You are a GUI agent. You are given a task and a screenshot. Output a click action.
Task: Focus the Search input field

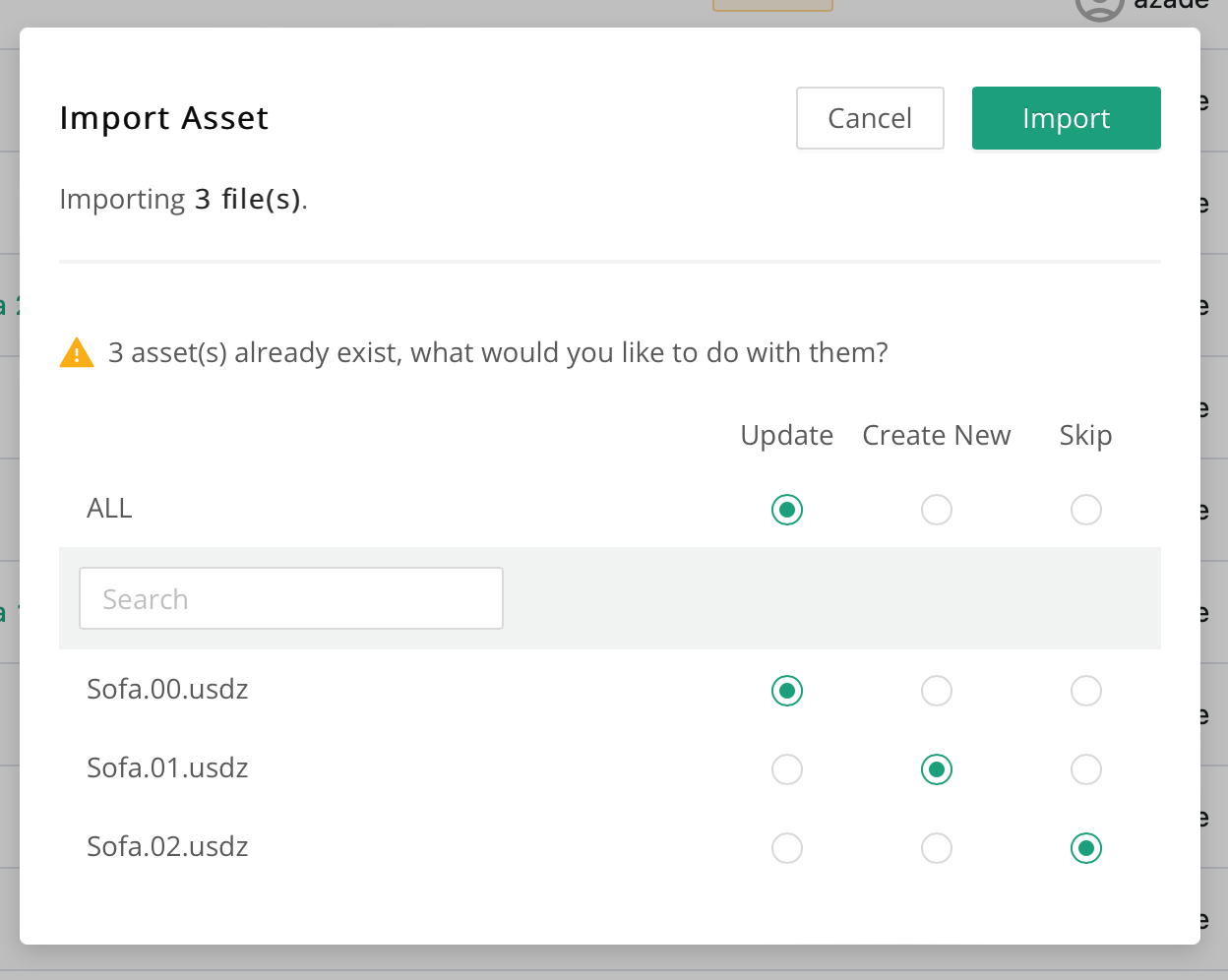click(x=290, y=598)
